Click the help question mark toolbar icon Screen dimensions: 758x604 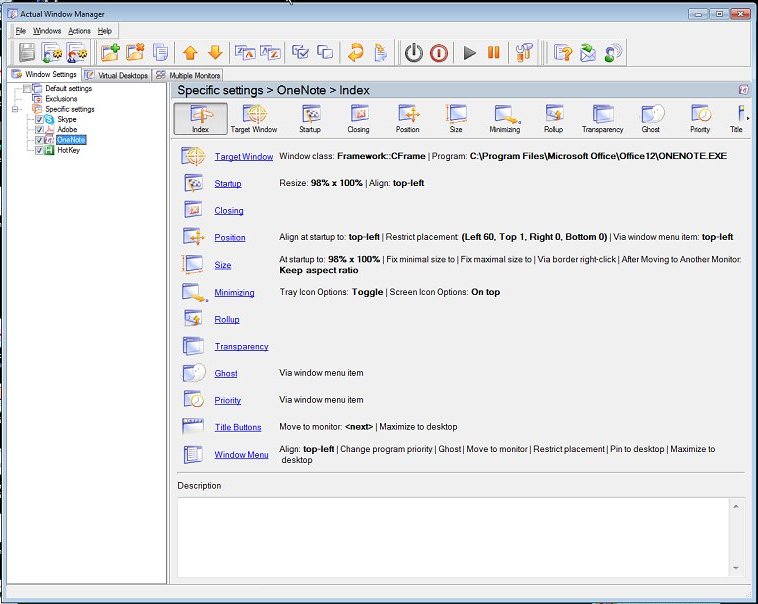click(564, 53)
